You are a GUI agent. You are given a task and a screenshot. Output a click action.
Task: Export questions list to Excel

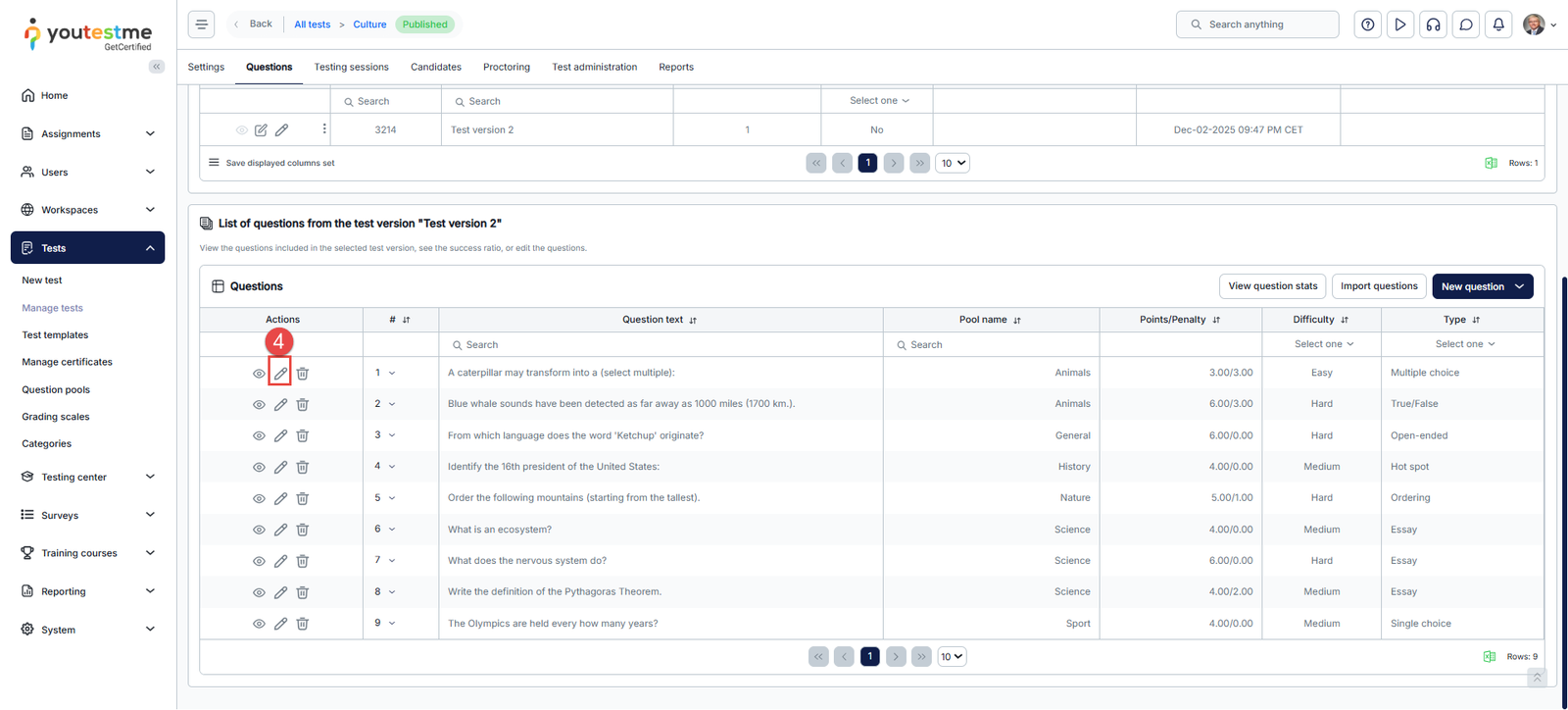[1490, 657]
